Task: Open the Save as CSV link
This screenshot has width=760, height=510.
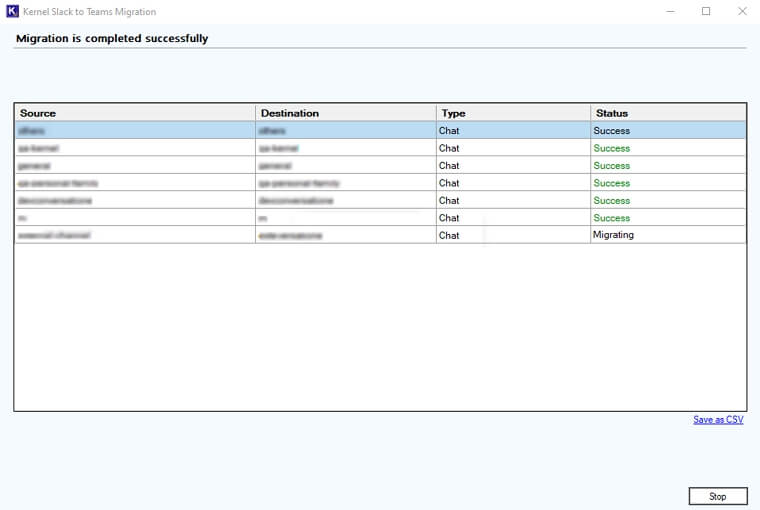Action: (x=718, y=420)
